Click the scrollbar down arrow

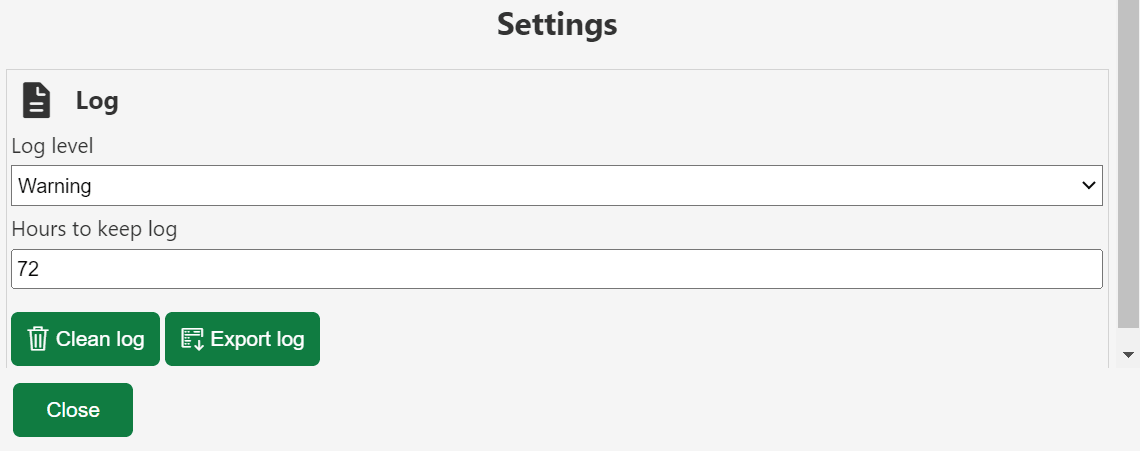[1128, 355]
